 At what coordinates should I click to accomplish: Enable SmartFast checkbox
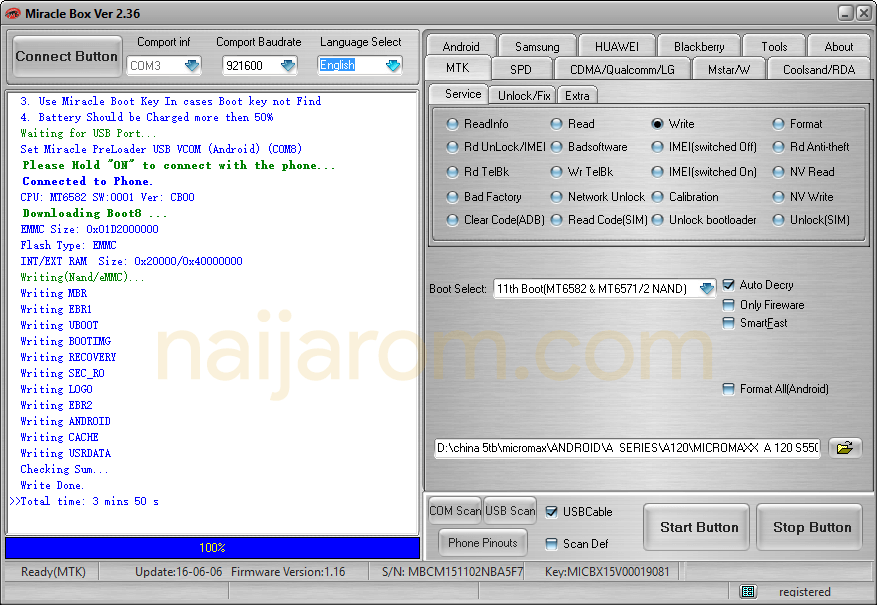pos(728,323)
